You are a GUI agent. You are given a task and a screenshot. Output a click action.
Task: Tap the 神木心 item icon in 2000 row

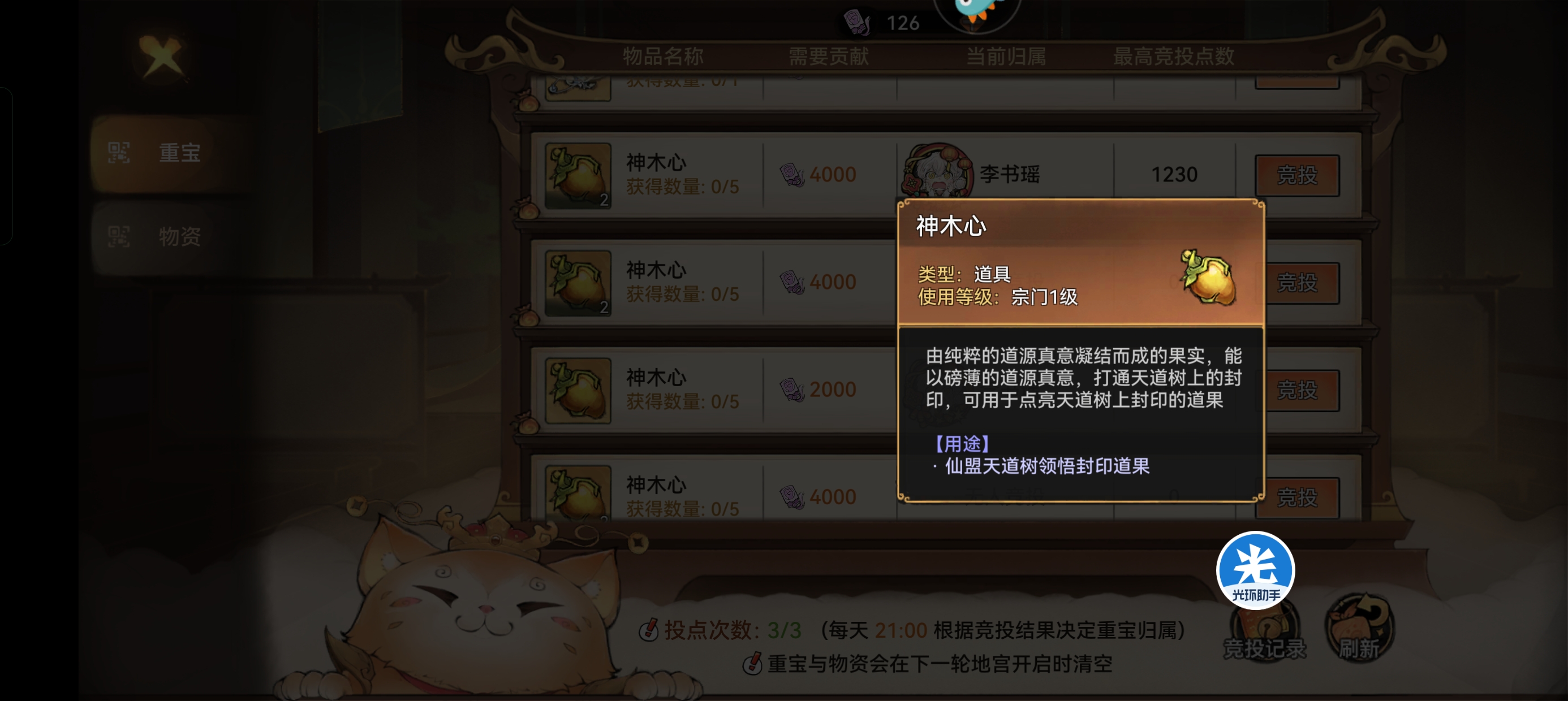(x=578, y=391)
